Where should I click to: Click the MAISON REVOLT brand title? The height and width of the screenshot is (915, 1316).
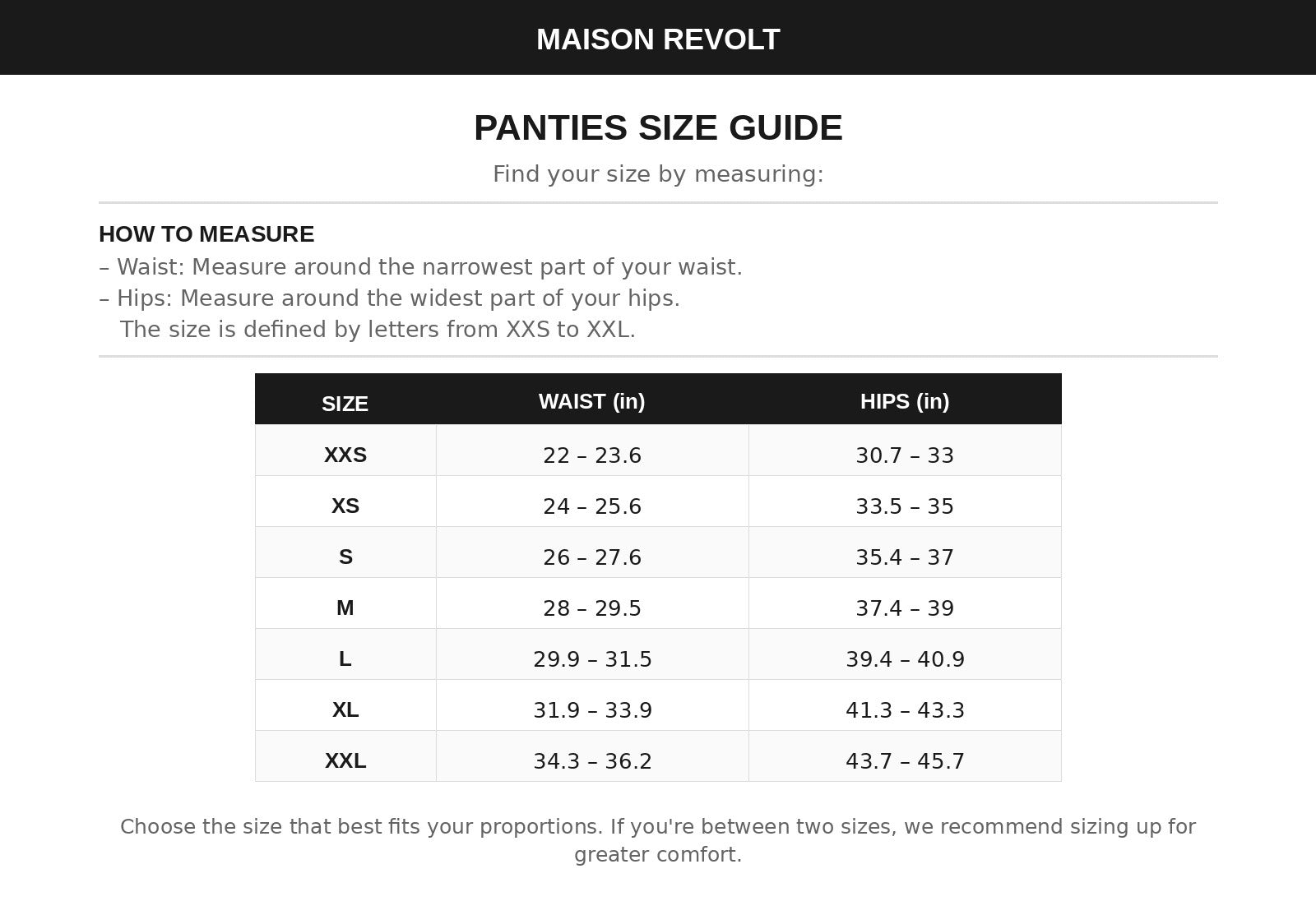coord(658,39)
